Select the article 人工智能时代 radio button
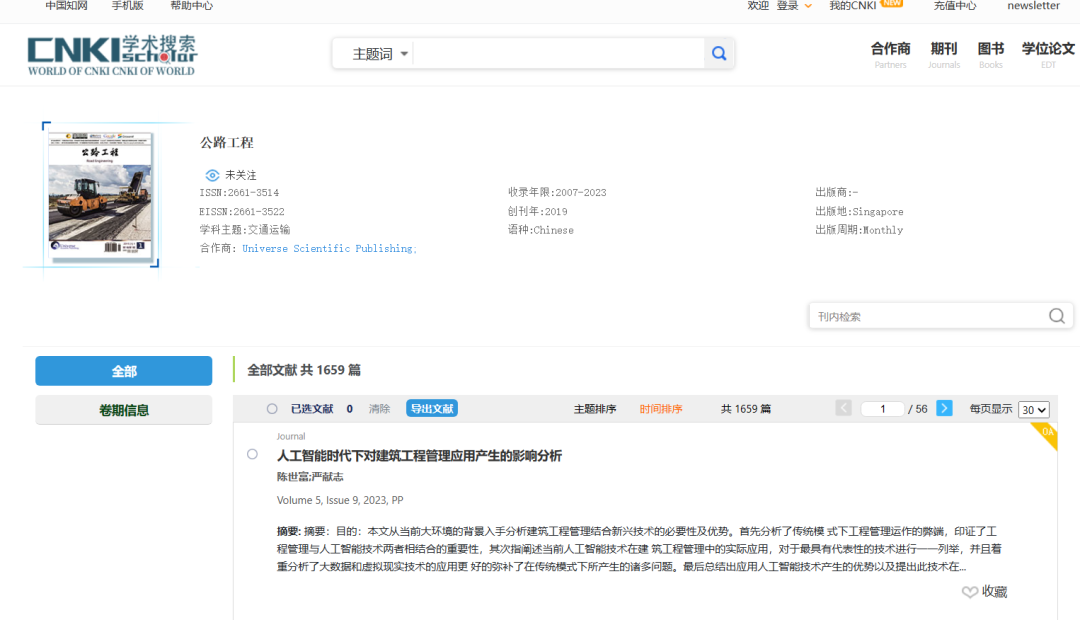The width and height of the screenshot is (1080, 620). coord(252,454)
